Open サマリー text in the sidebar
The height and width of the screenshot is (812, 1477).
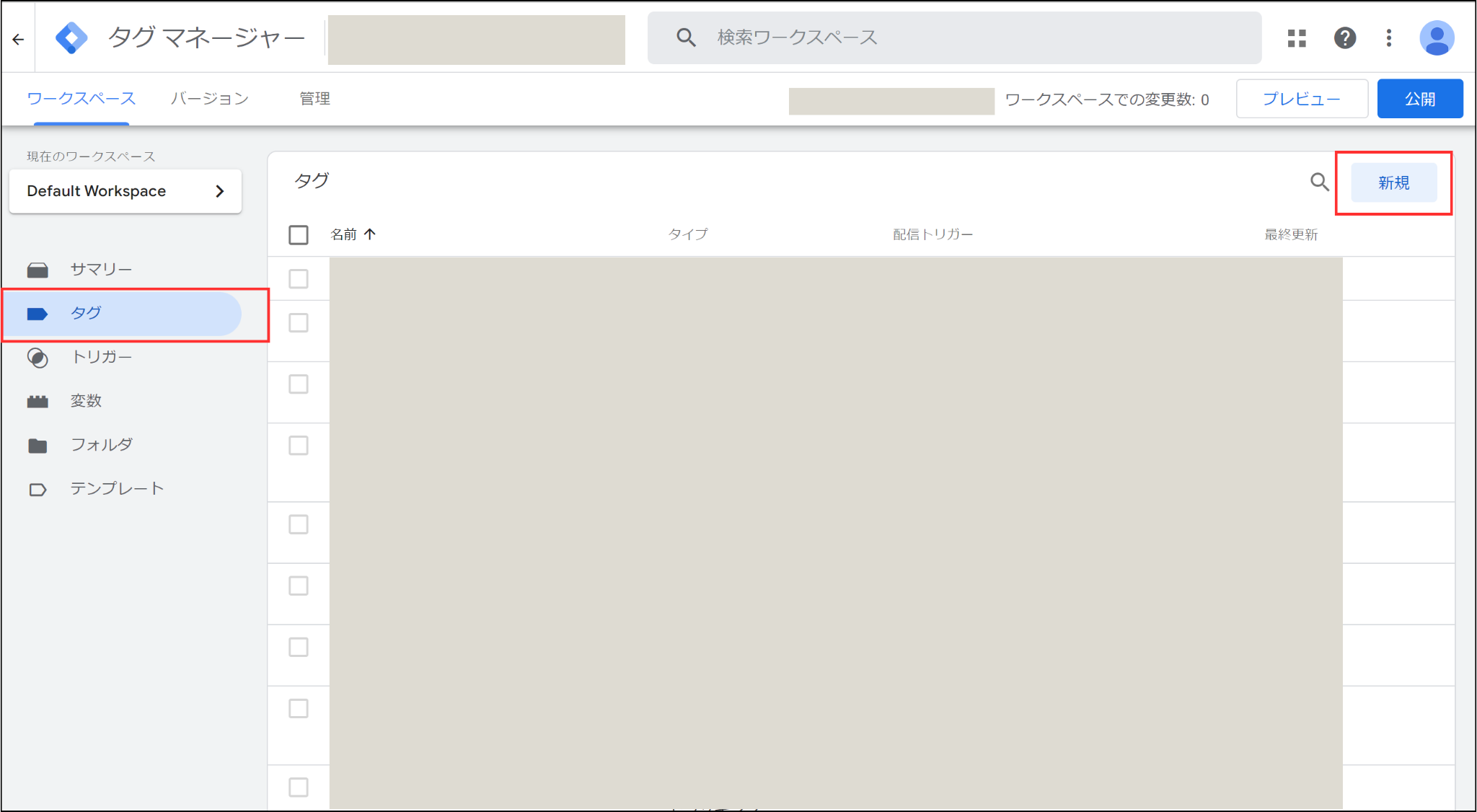101,269
